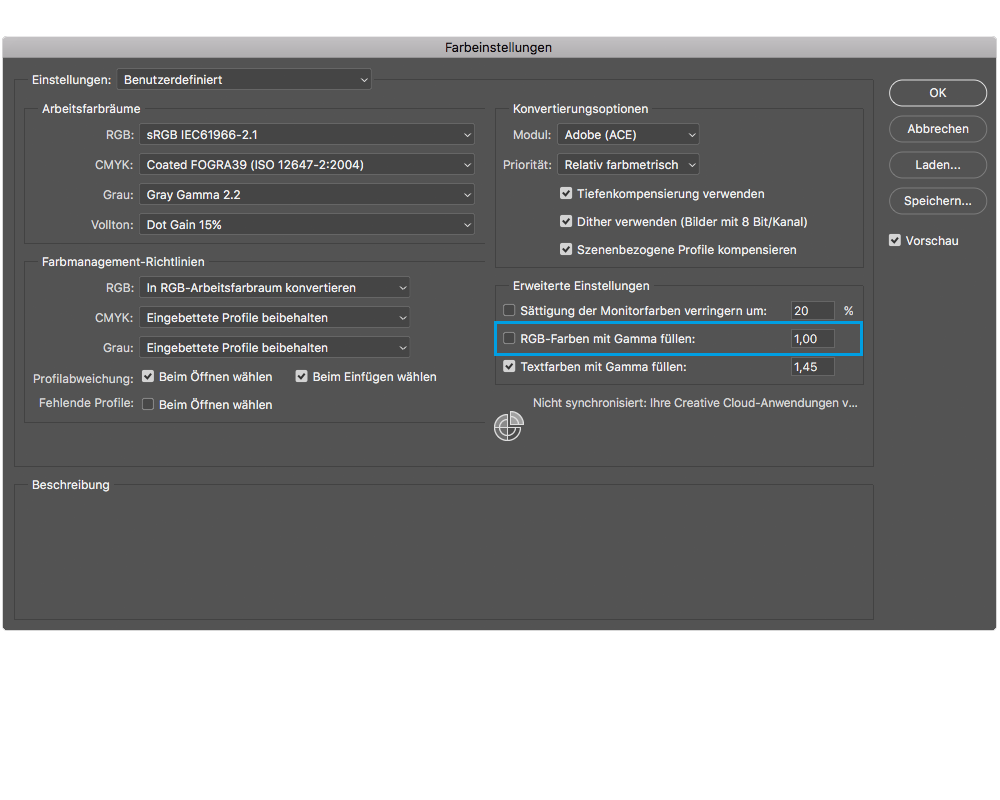
Task: Uncheck Tiefenkompensierung verwenden
Action: [x=566, y=194]
